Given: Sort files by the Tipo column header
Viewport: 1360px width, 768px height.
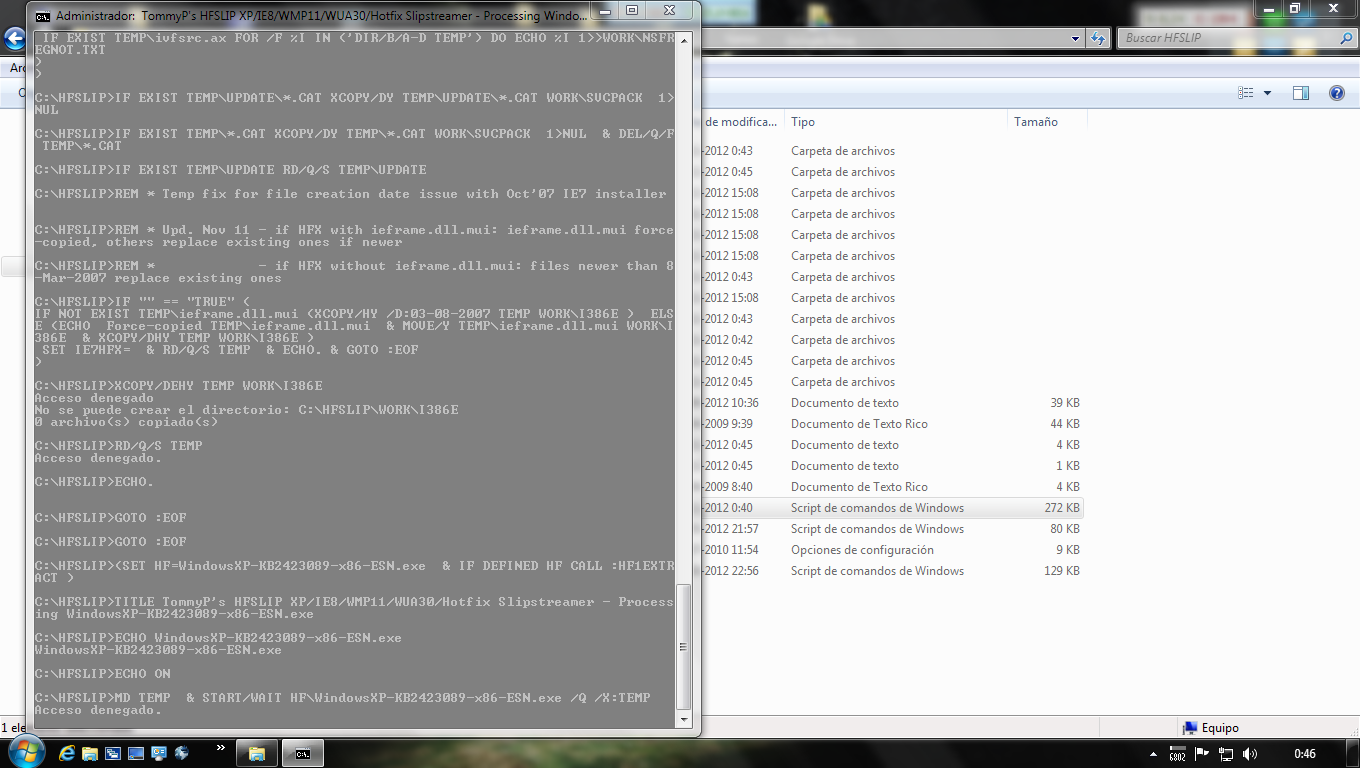Looking at the screenshot, I should click(895, 122).
